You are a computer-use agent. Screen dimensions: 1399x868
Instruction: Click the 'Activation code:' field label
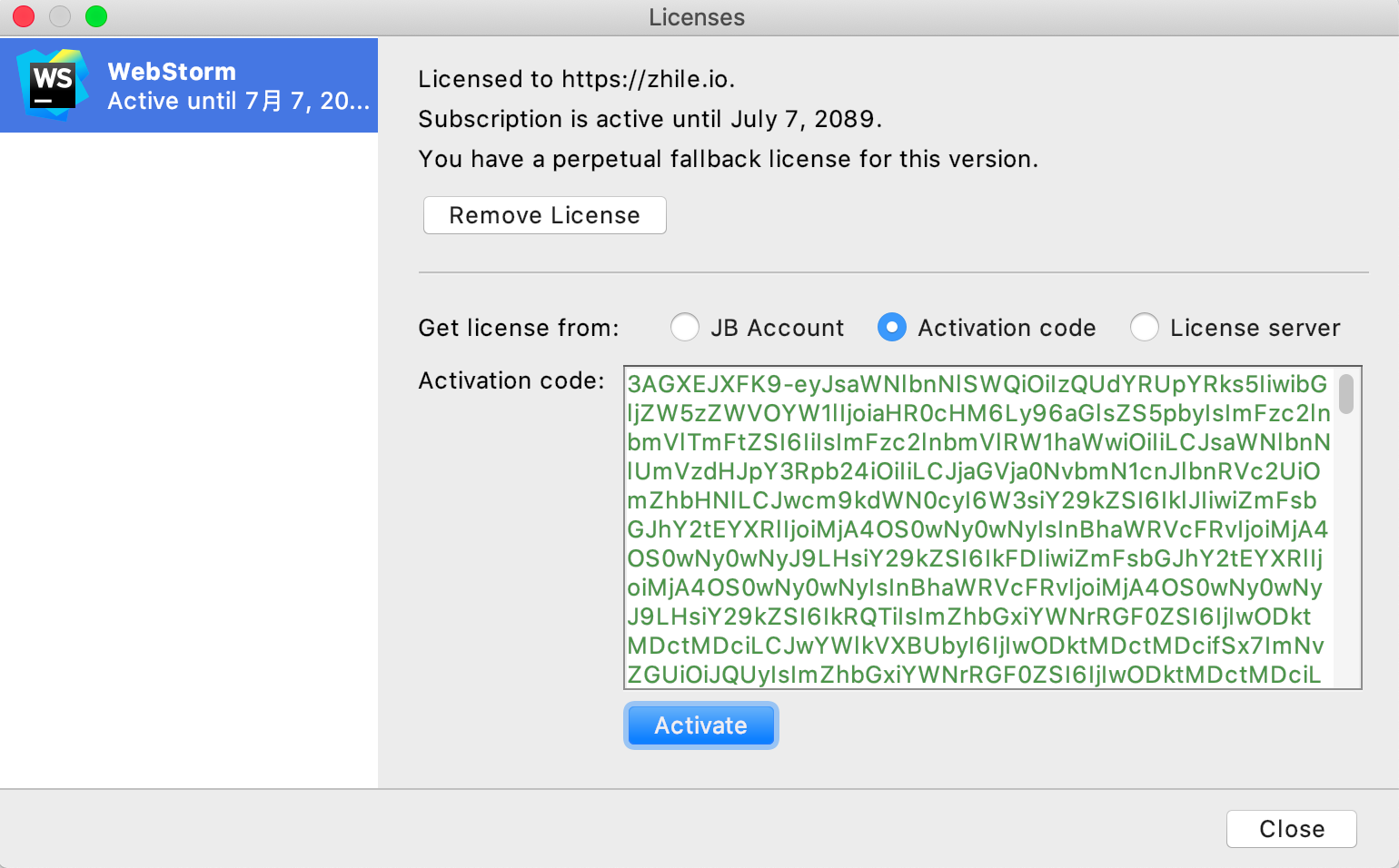511,380
